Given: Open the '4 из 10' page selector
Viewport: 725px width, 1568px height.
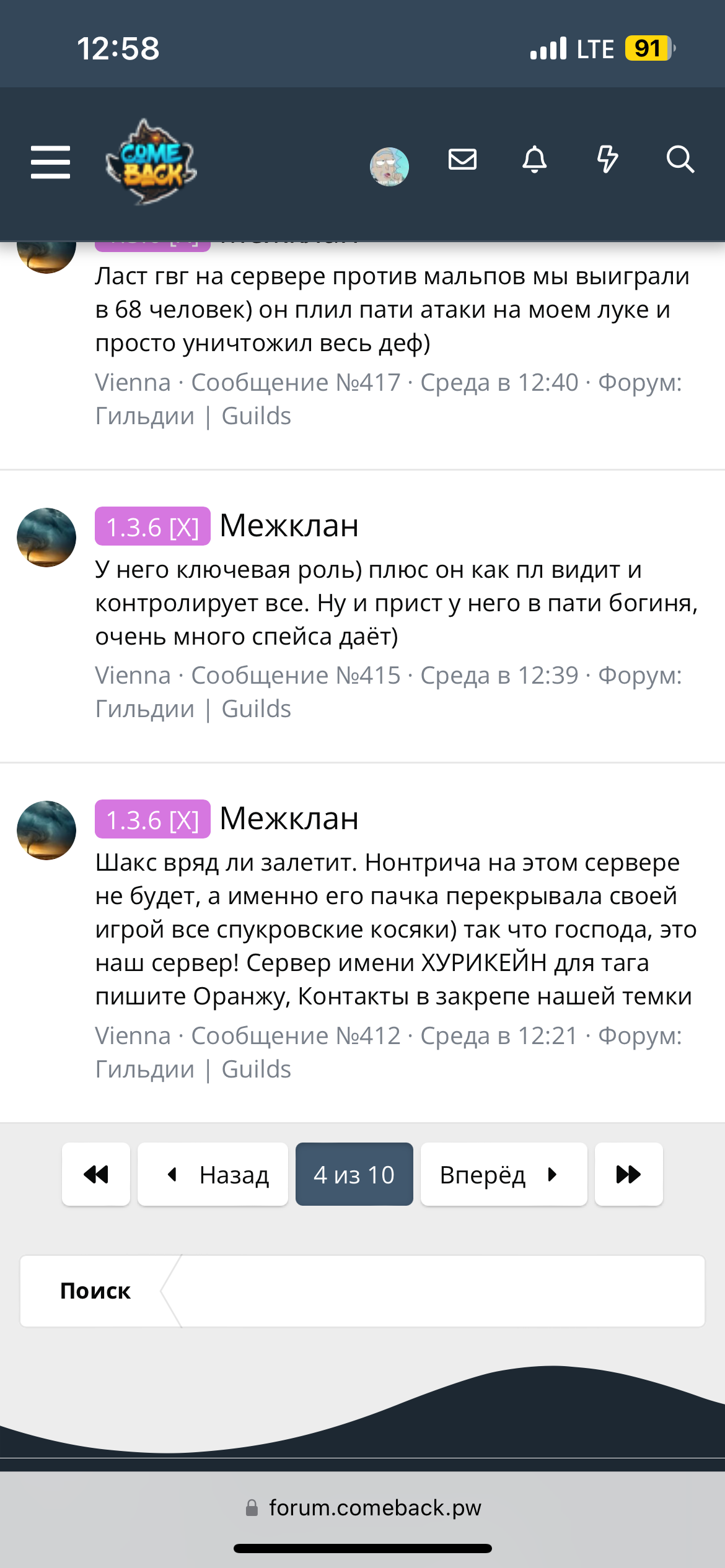Looking at the screenshot, I should tap(354, 1174).
